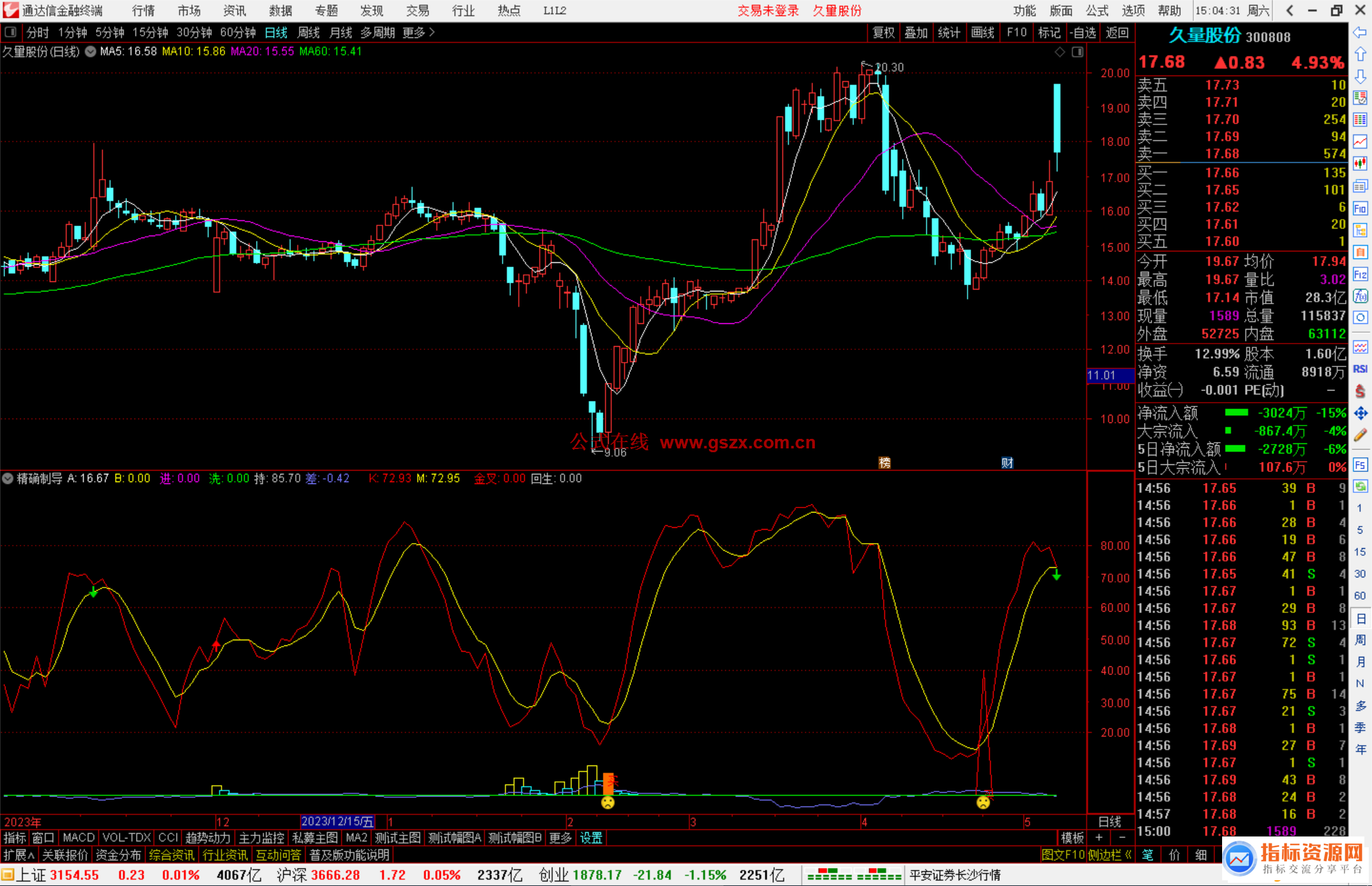Viewport: 1372px width, 886px height.
Task: Open the candlestick chart icon in sidebar
Action: (1360, 164)
